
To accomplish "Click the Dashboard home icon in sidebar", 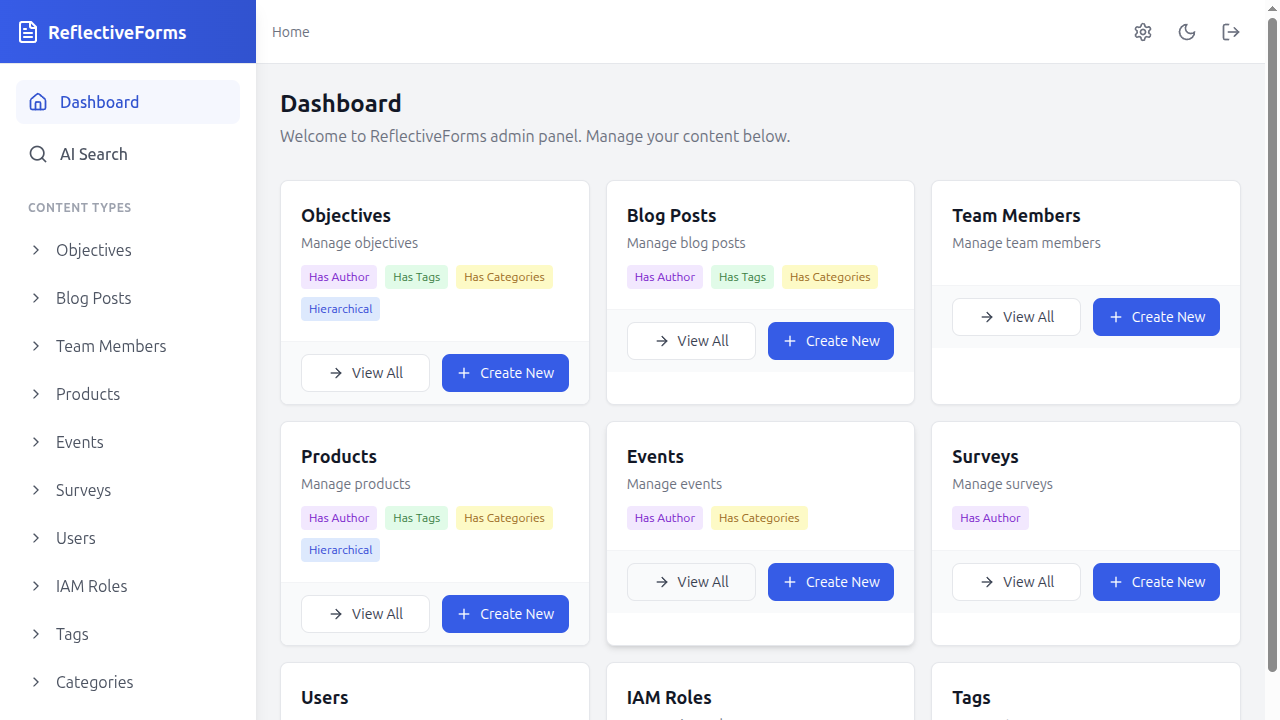I will [x=38, y=102].
